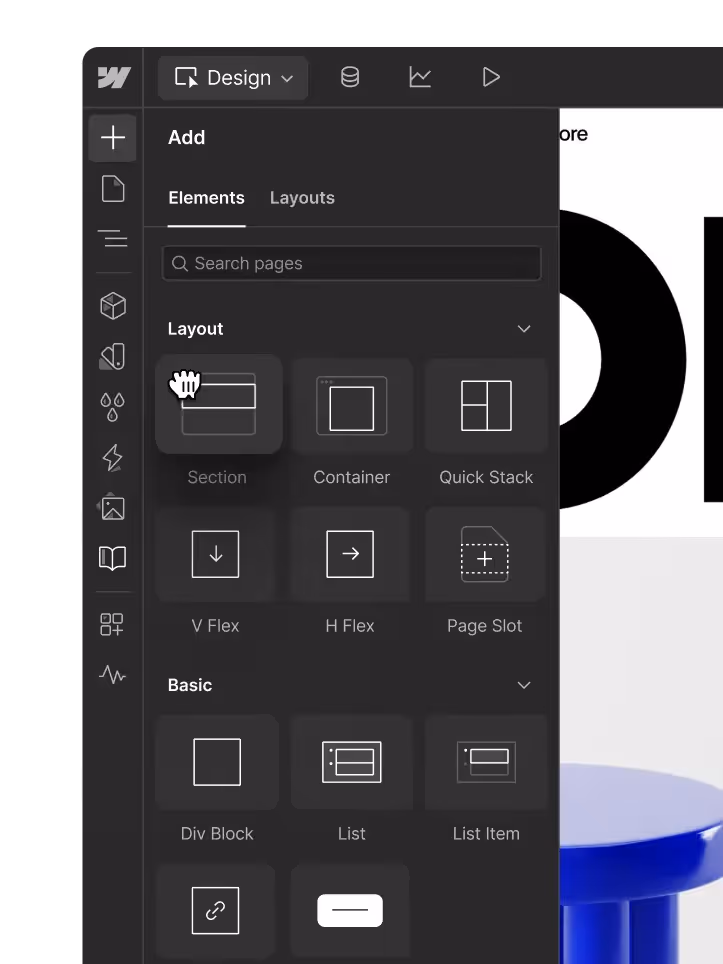
Task: Open the analytics chart icon
Action: (420, 77)
